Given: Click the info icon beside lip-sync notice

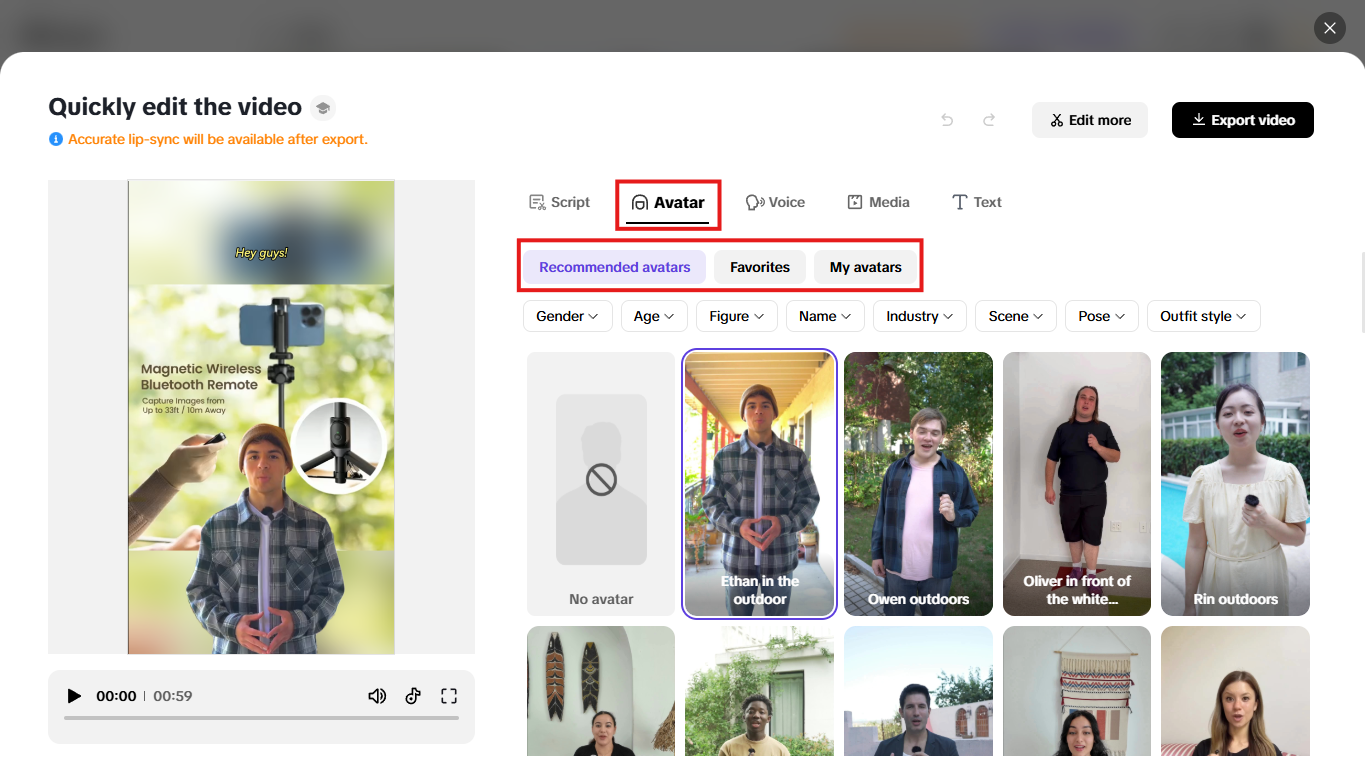Looking at the screenshot, I should click(56, 139).
